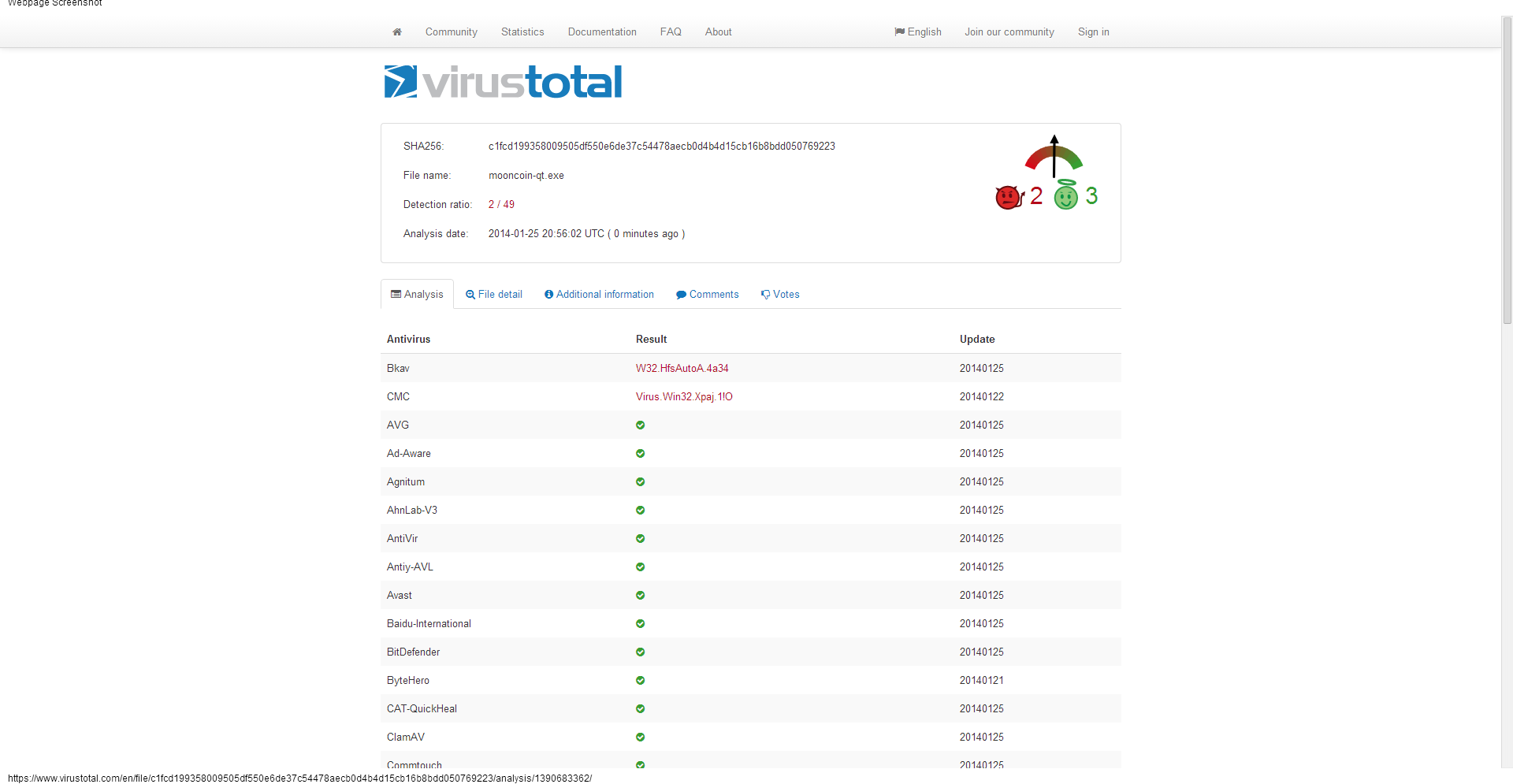Screen dimensions: 1513x784
Task: Click the Antivirus column header
Action: pyautogui.click(x=408, y=340)
